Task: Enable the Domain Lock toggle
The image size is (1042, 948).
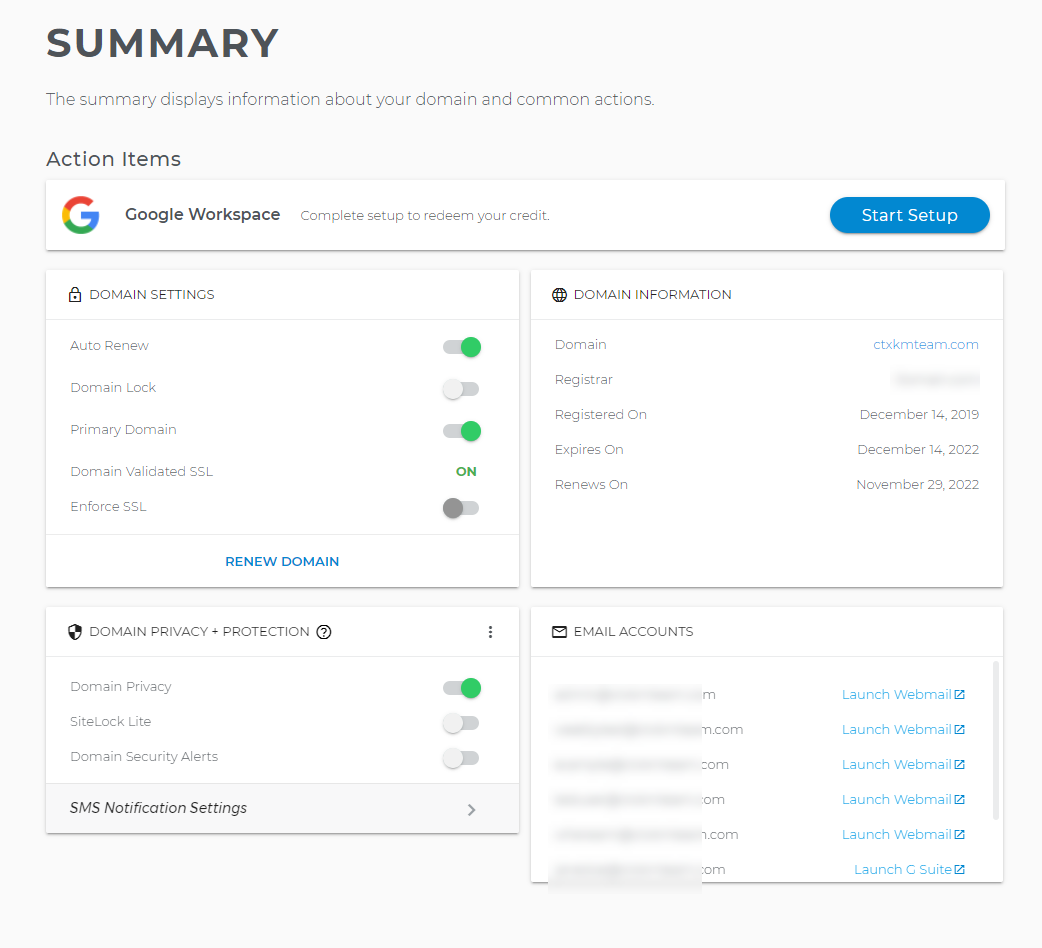Action: (461, 388)
